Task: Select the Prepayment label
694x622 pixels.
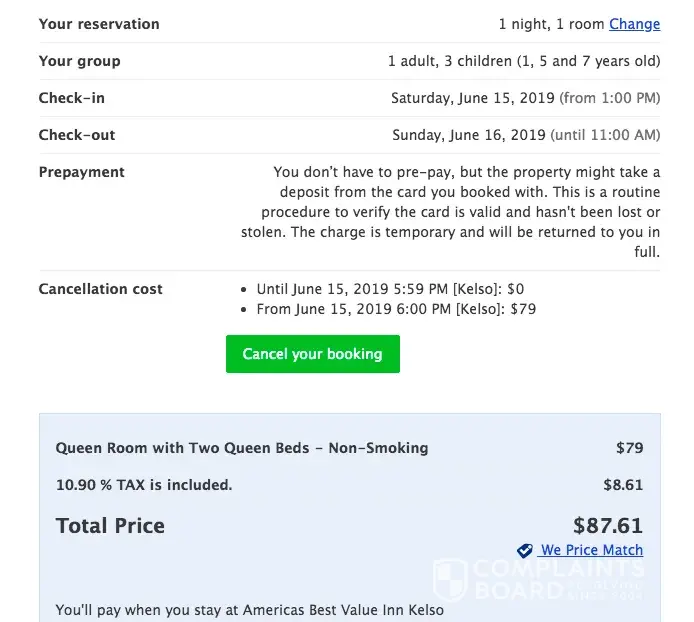Action: pos(82,172)
